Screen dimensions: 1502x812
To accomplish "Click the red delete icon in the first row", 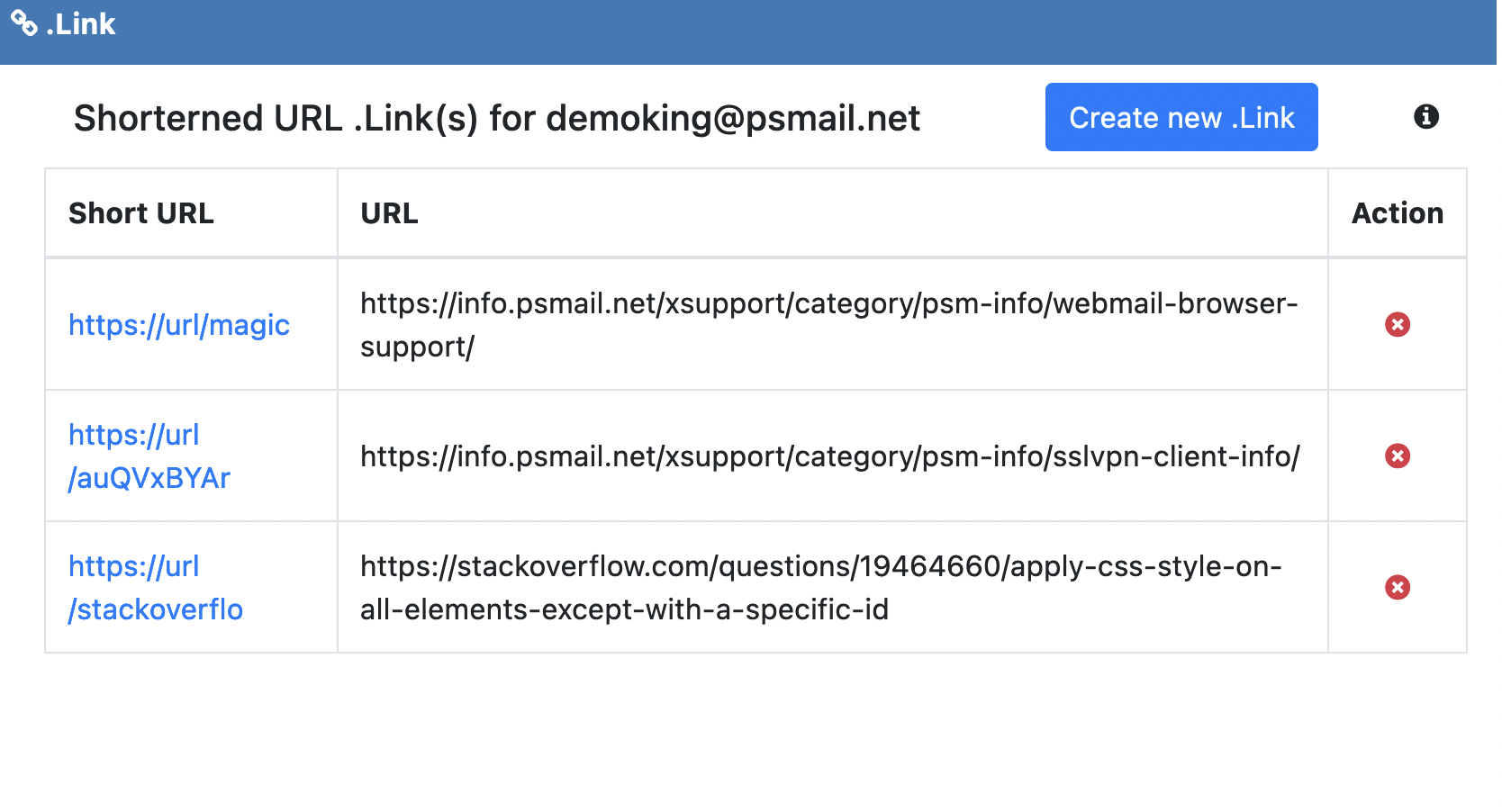I will (x=1397, y=325).
